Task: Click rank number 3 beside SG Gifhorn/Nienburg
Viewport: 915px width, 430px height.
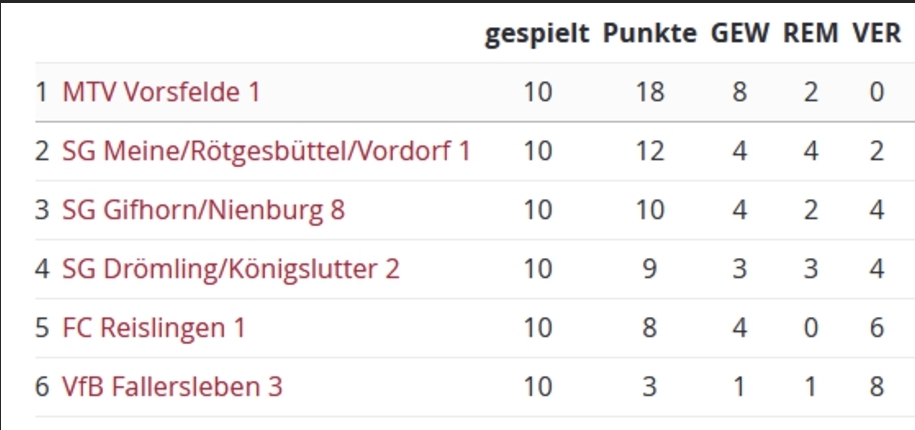Action: coord(42,210)
